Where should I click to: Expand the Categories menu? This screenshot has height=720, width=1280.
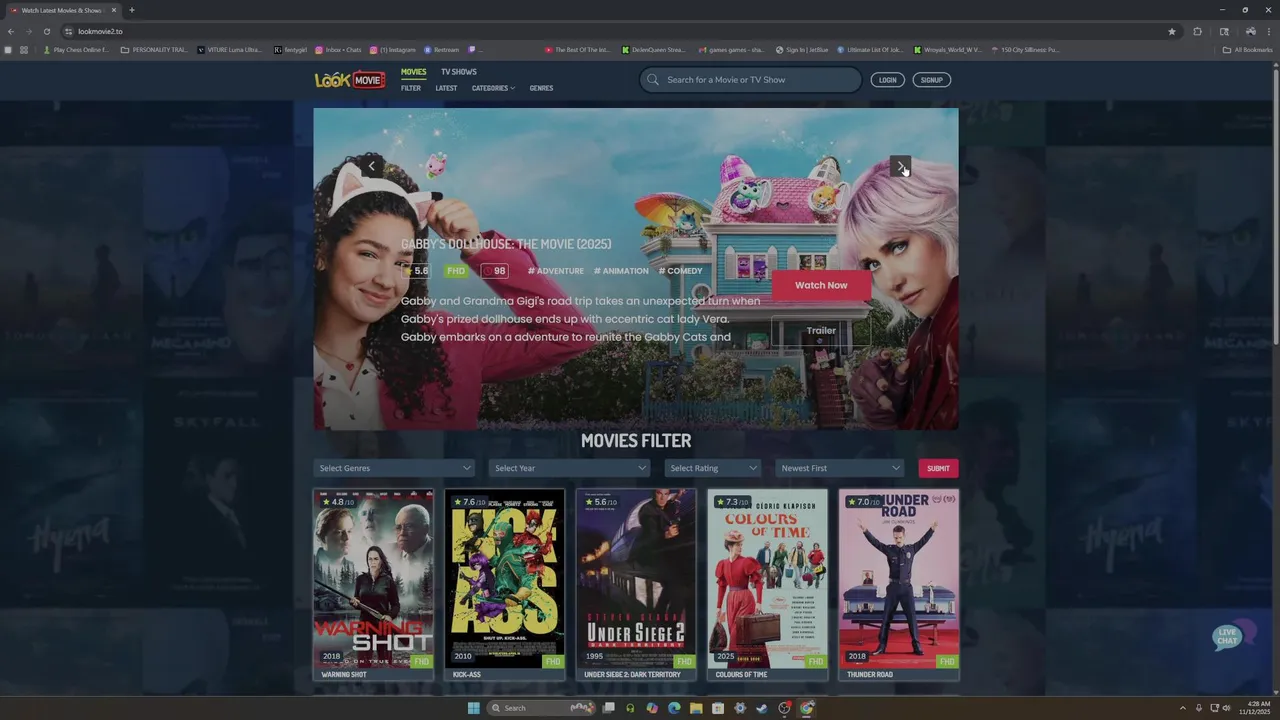point(493,88)
